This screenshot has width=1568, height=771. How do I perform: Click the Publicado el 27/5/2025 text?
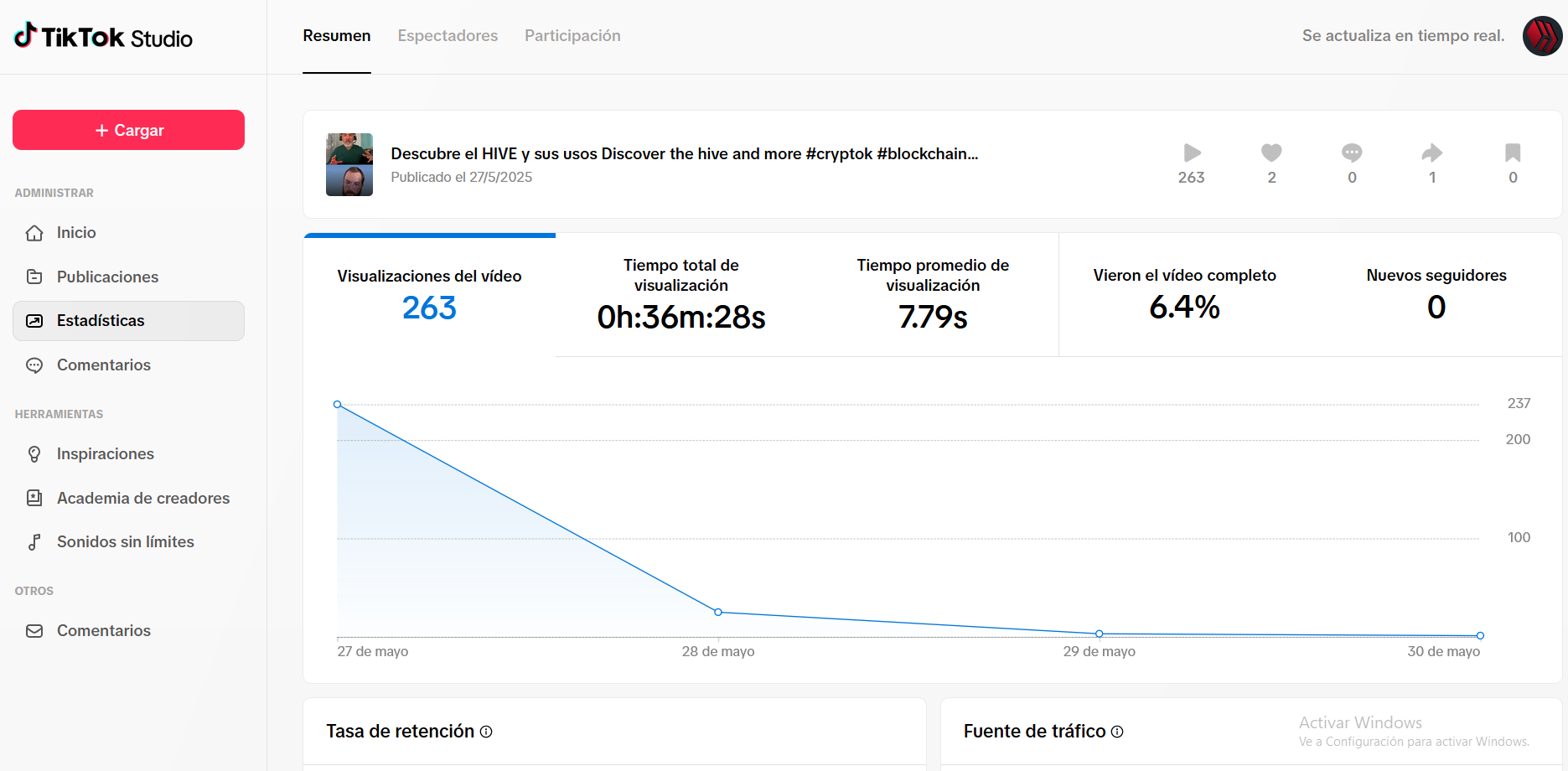[x=462, y=178]
